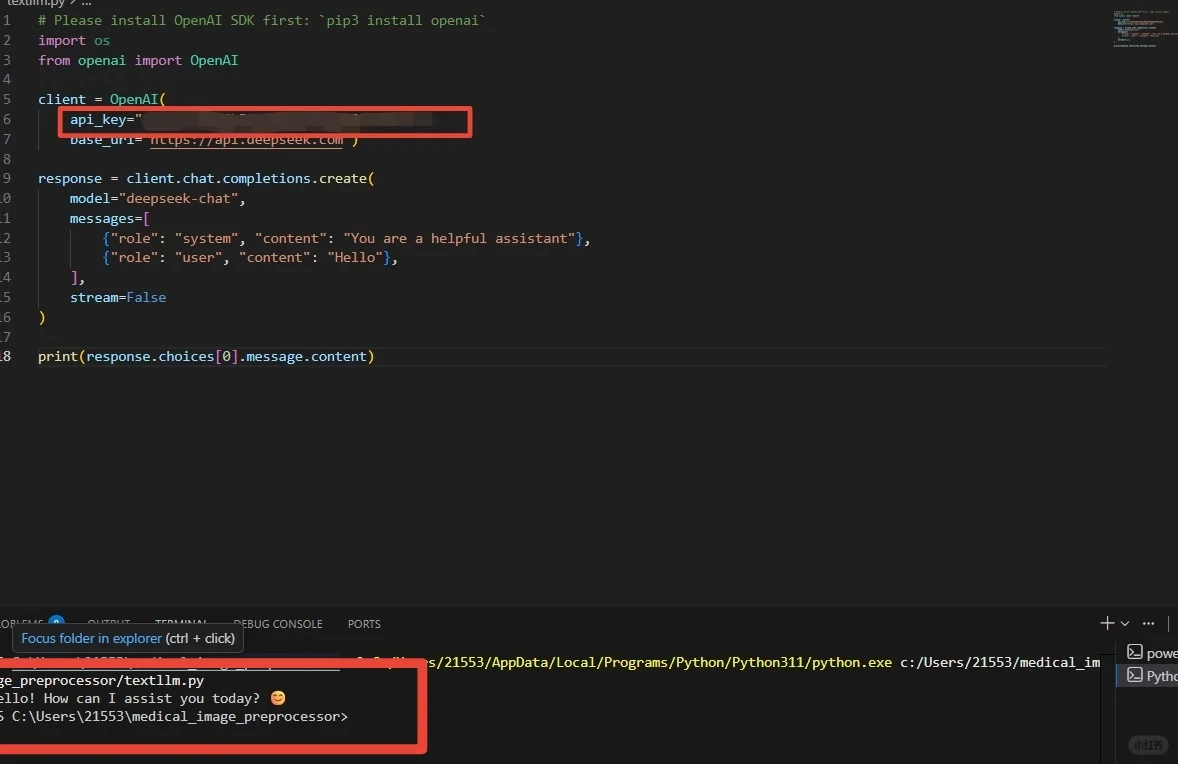The image size is (1178, 764).
Task: Click the plus icon to open new terminal
Action: (x=1106, y=623)
